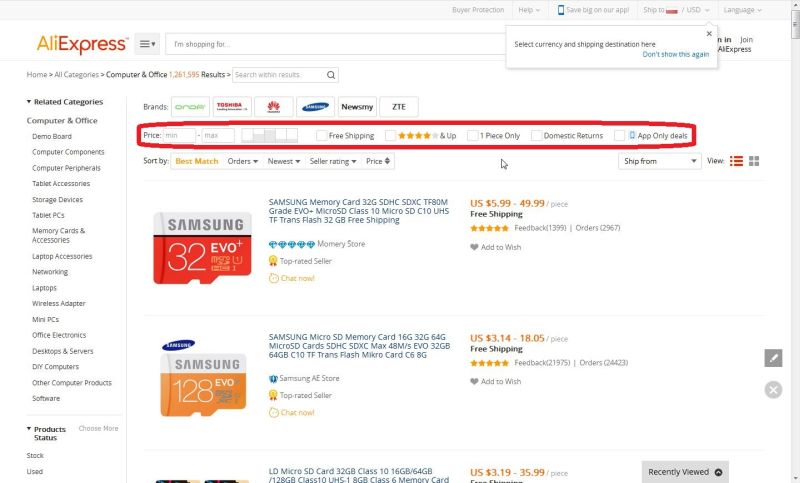Click Chat now icon for Samsung AE Store
The image size is (800, 483).
[x=273, y=413]
